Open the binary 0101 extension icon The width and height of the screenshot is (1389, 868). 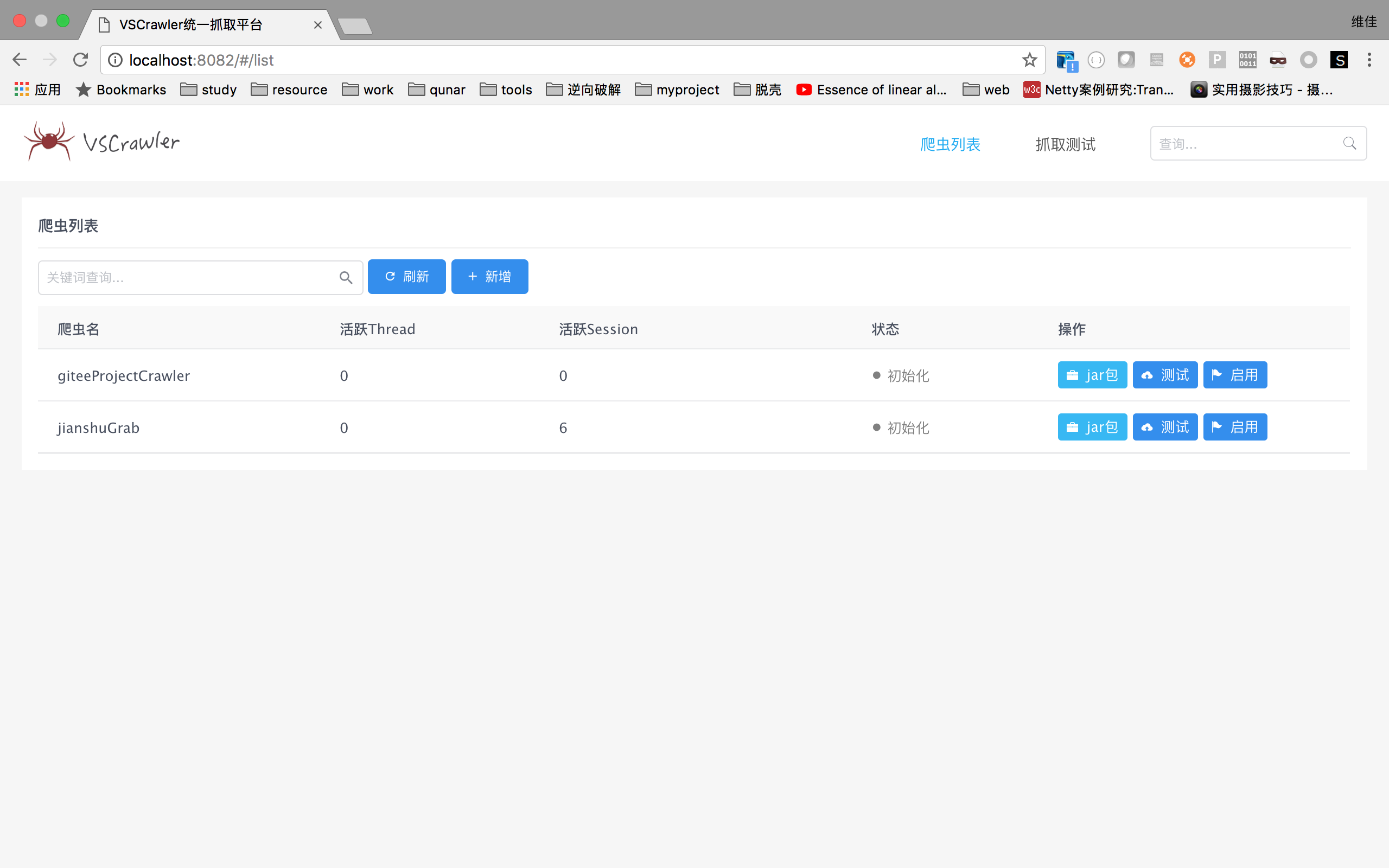[x=1247, y=60]
